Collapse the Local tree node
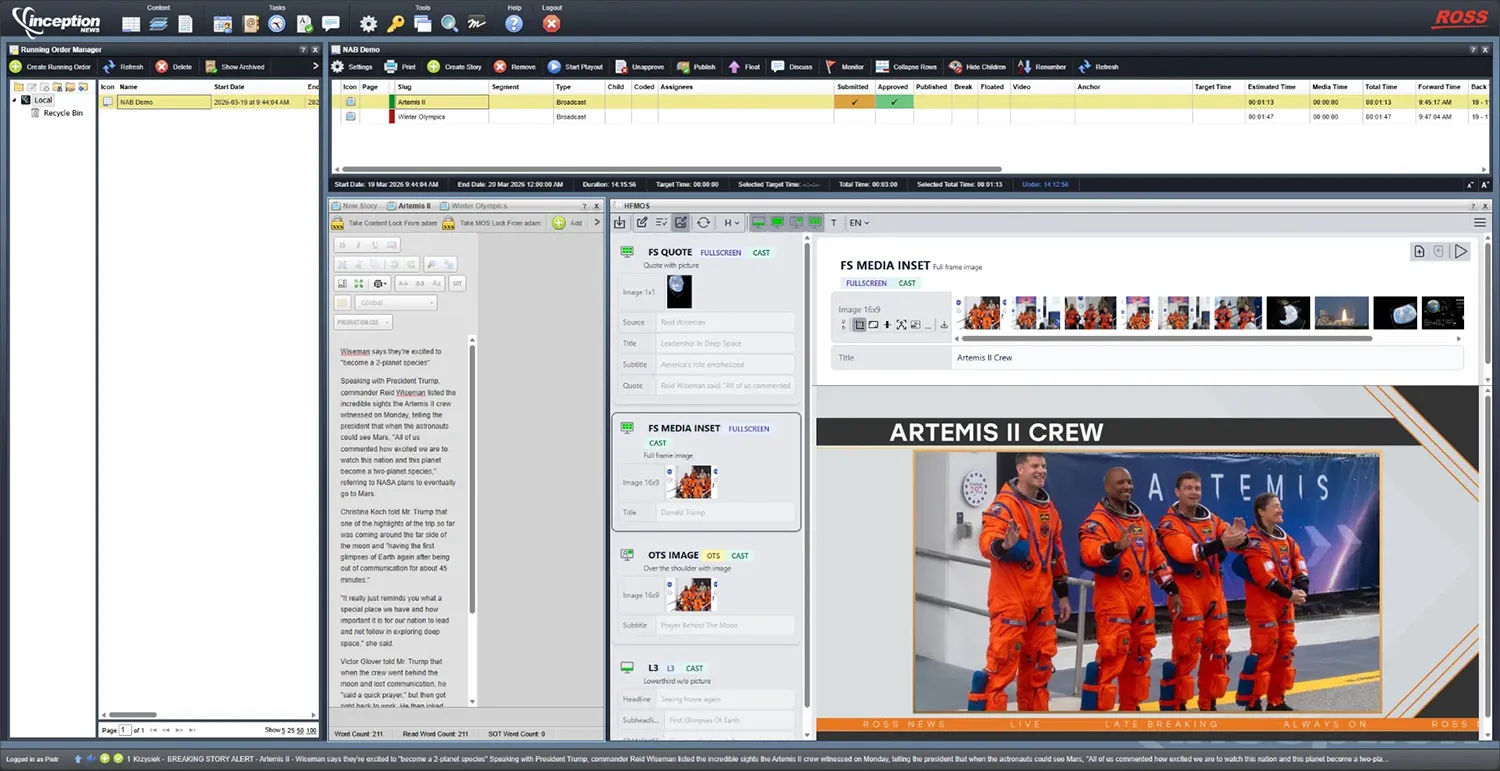 pyautogui.click(x=15, y=100)
